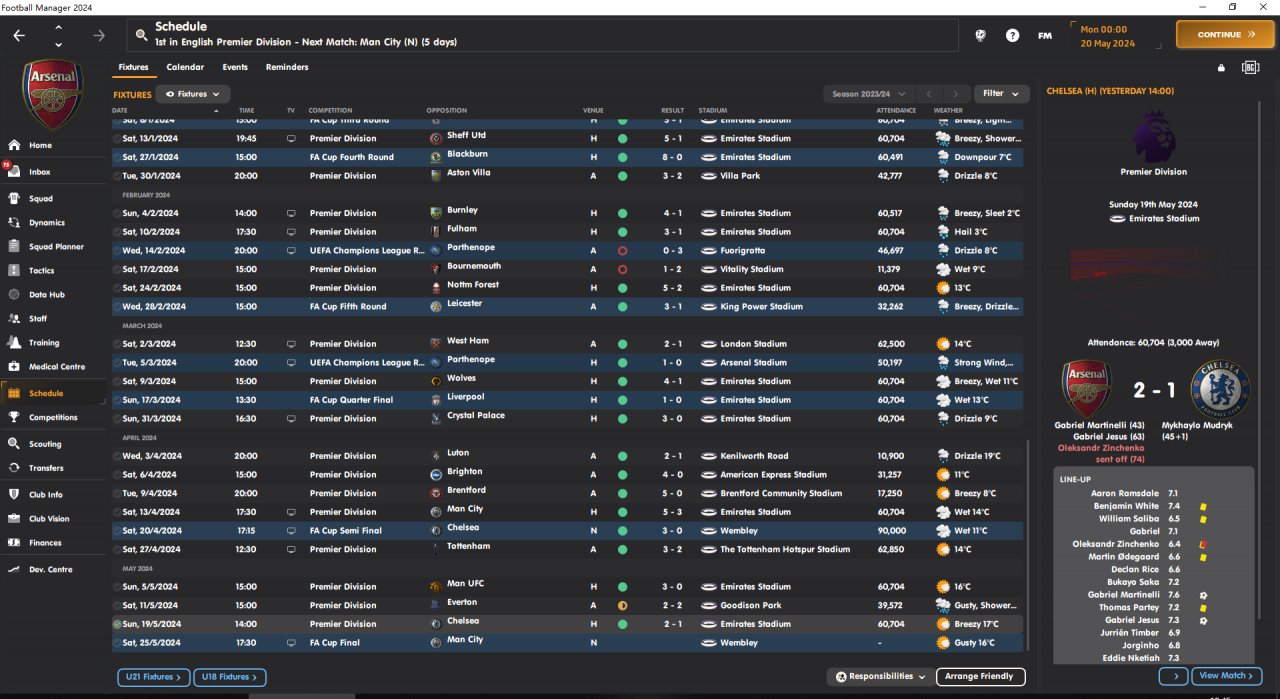The image size is (1280, 699).
Task: Open Competitions in the sidebar
Action: [54, 418]
